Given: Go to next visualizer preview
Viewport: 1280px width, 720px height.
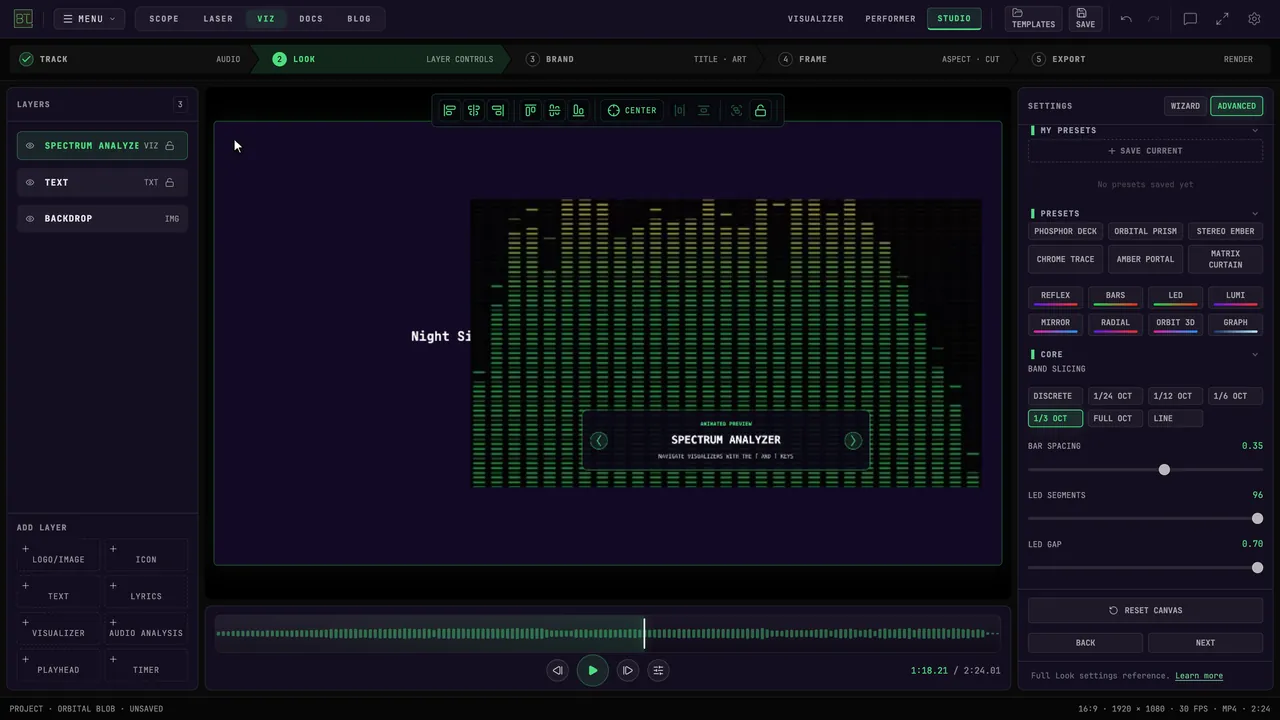Looking at the screenshot, I should coord(853,440).
